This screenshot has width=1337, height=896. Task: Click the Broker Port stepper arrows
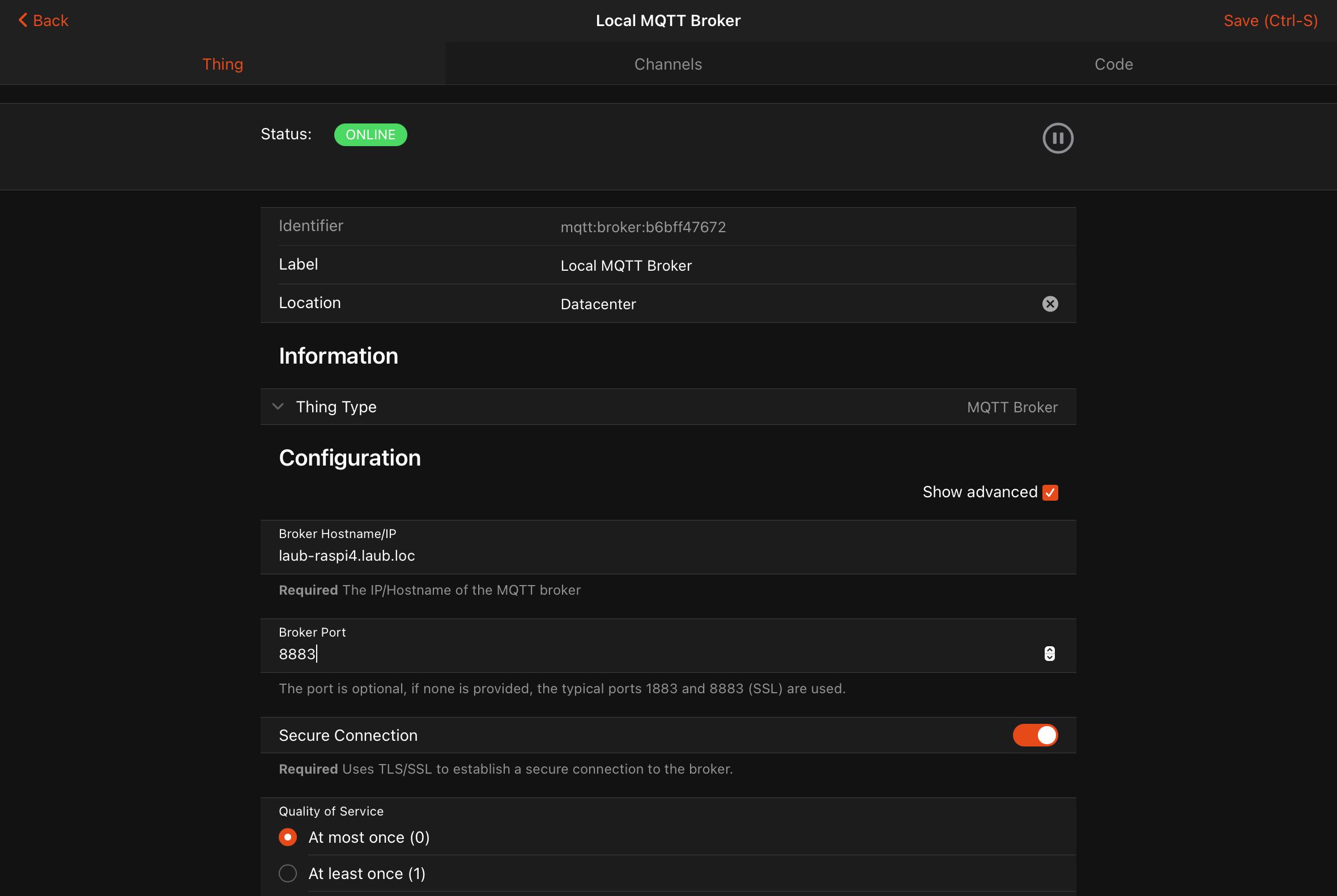(1049, 654)
